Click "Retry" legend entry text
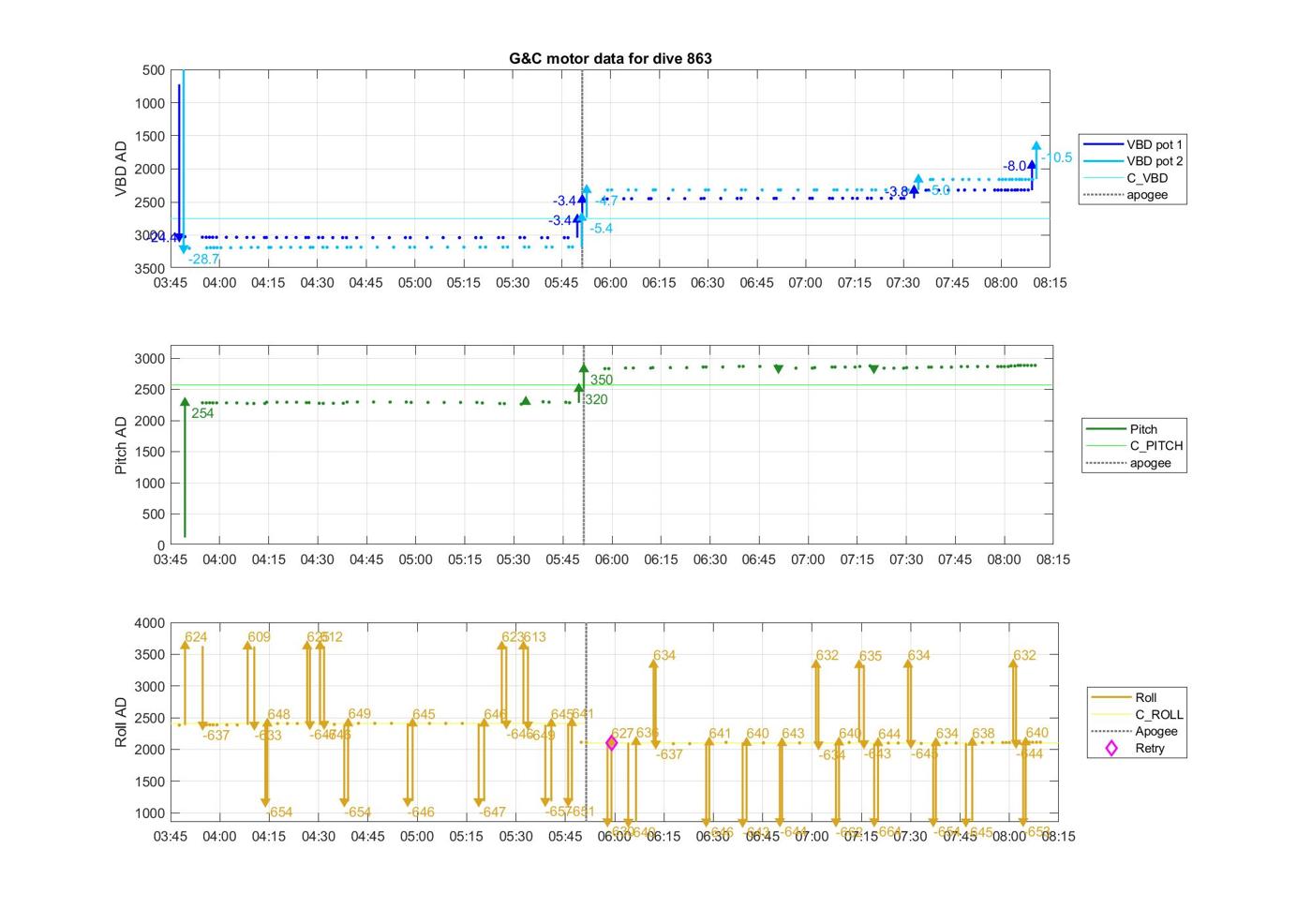This screenshot has width=1312, height=924. coord(1150,748)
